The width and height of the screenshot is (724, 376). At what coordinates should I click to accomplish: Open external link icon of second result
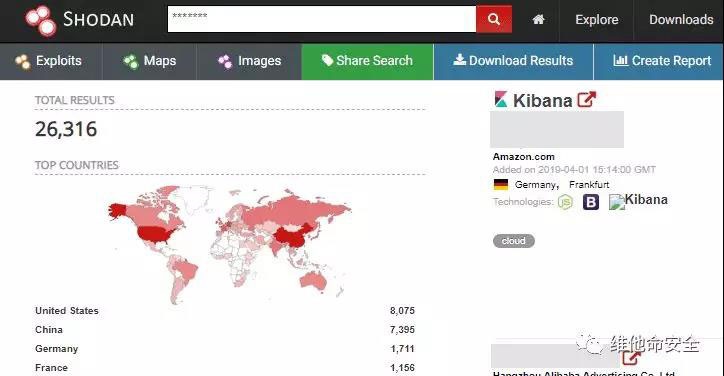[x=631, y=357]
